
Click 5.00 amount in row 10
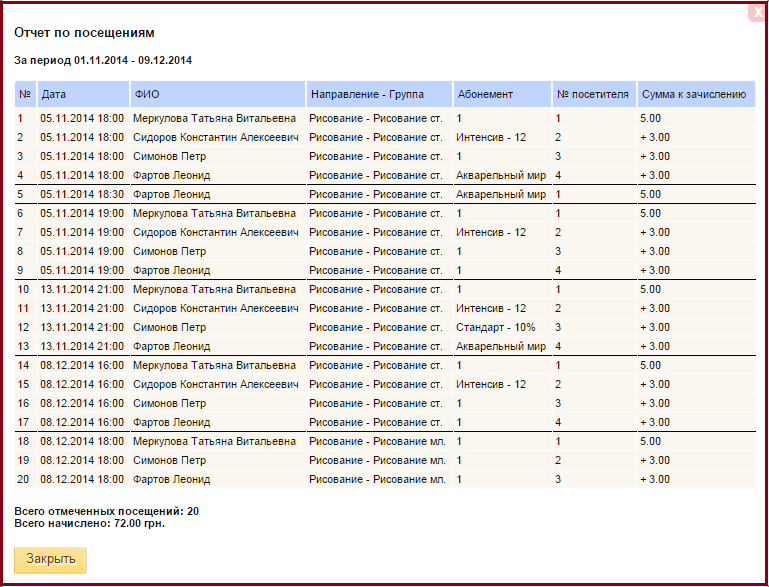(x=650, y=289)
